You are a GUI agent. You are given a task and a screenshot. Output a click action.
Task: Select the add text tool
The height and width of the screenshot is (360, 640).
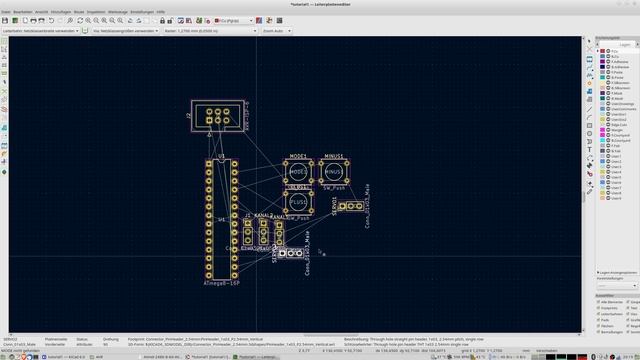point(589,150)
